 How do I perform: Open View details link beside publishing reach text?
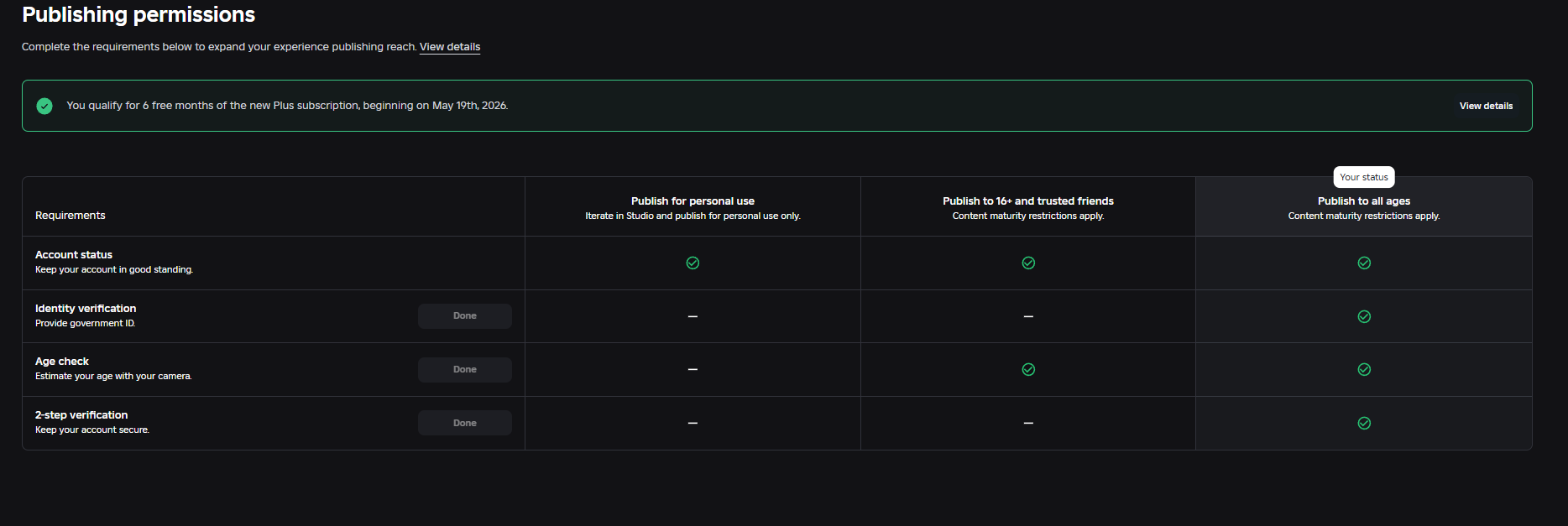(450, 47)
